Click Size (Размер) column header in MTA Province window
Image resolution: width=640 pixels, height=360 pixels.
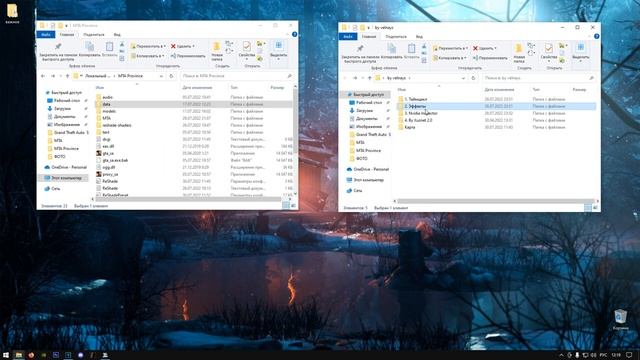(x=277, y=87)
